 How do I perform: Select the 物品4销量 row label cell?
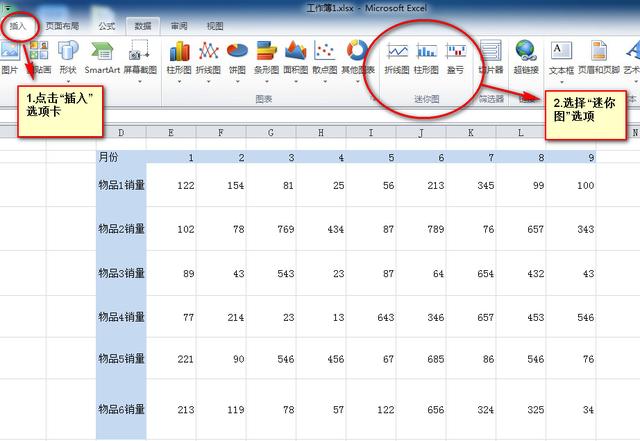pyautogui.click(x=121, y=317)
